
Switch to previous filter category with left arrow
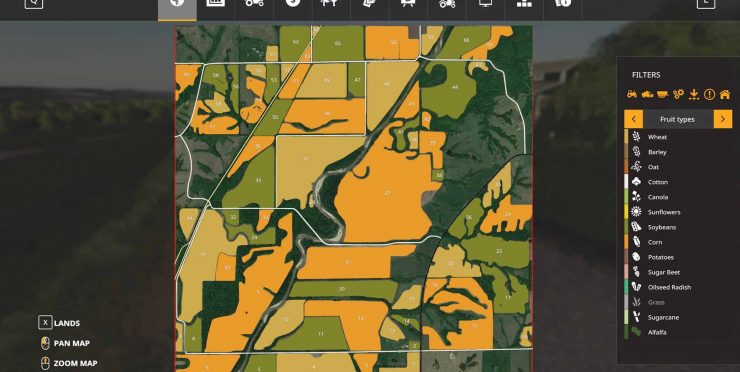pos(633,119)
